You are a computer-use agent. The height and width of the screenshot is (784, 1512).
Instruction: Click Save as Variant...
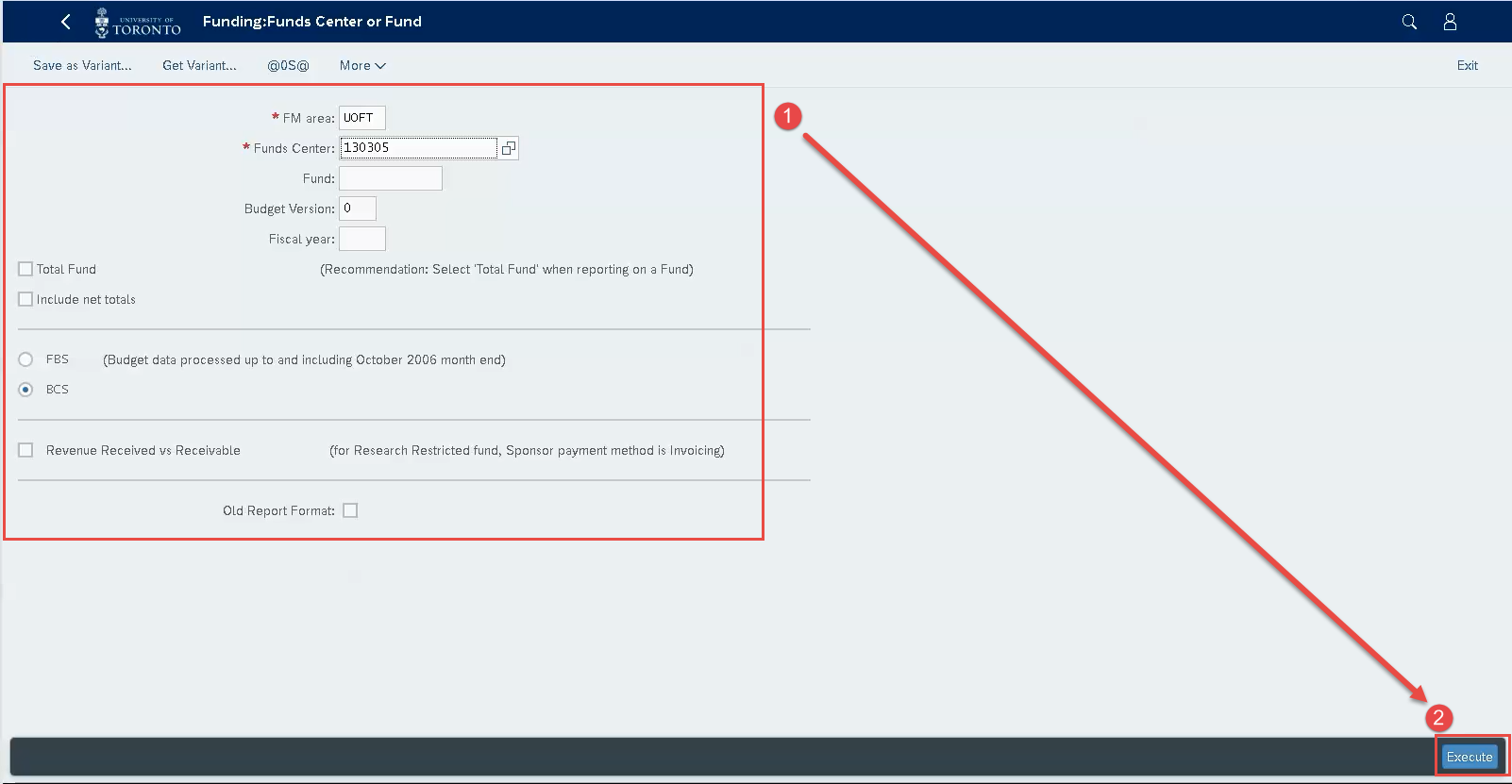point(82,65)
